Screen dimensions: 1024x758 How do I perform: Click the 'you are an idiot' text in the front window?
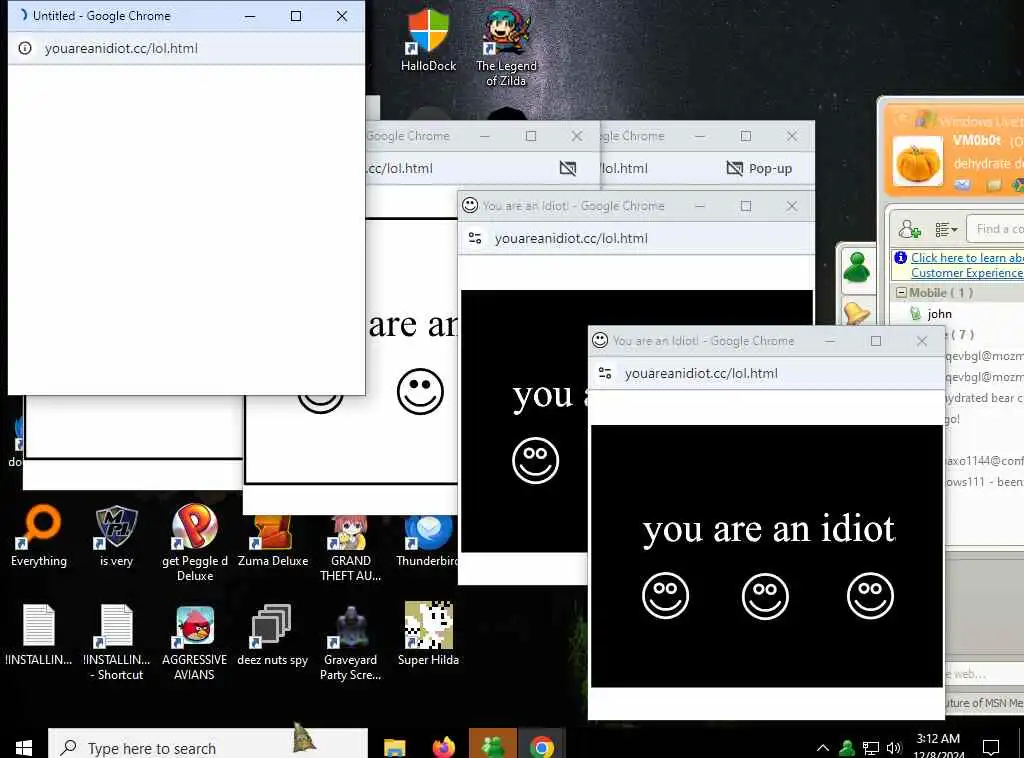tap(768, 529)
